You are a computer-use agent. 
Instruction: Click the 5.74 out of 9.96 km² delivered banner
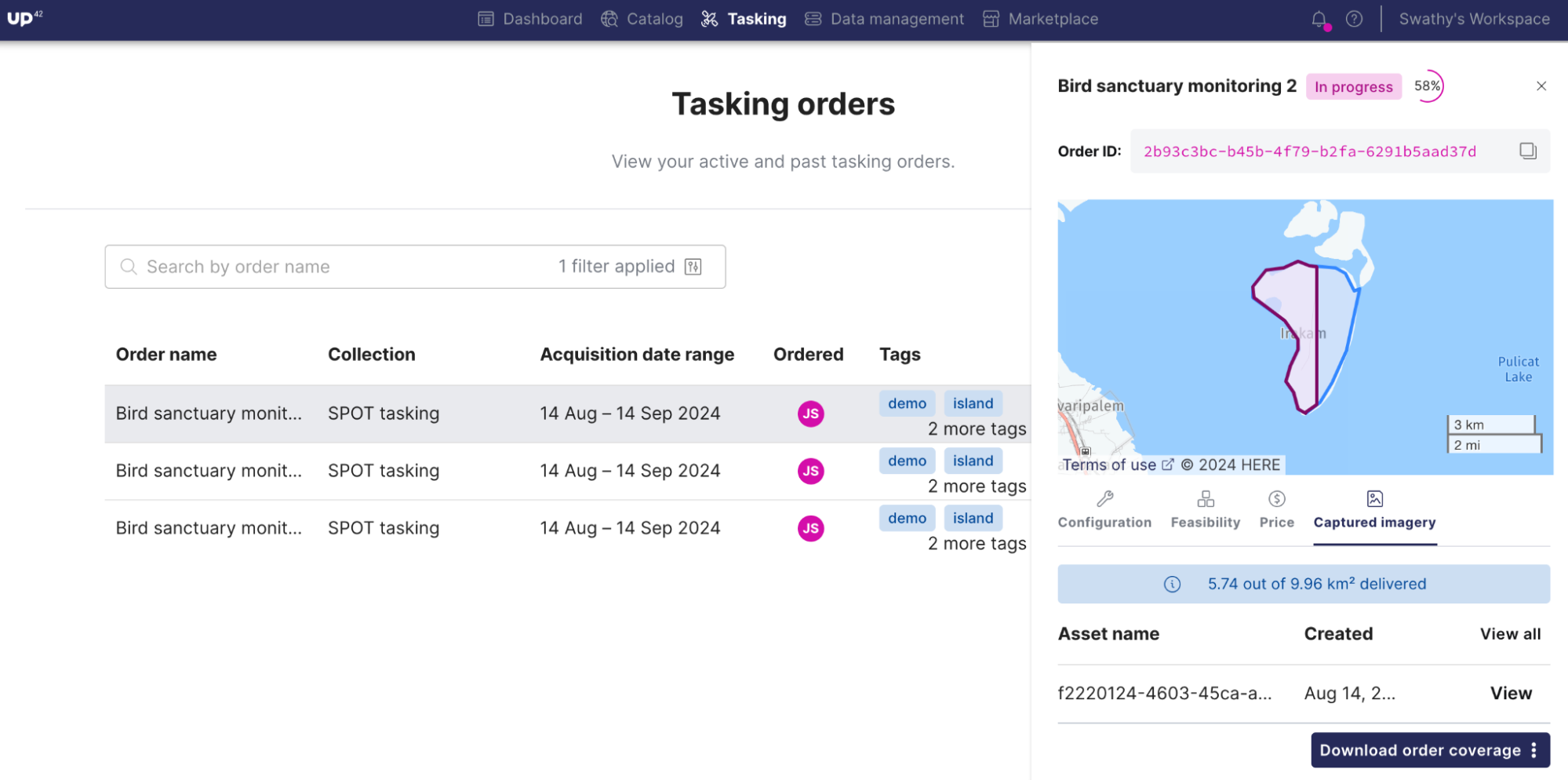pos(1304,584)
